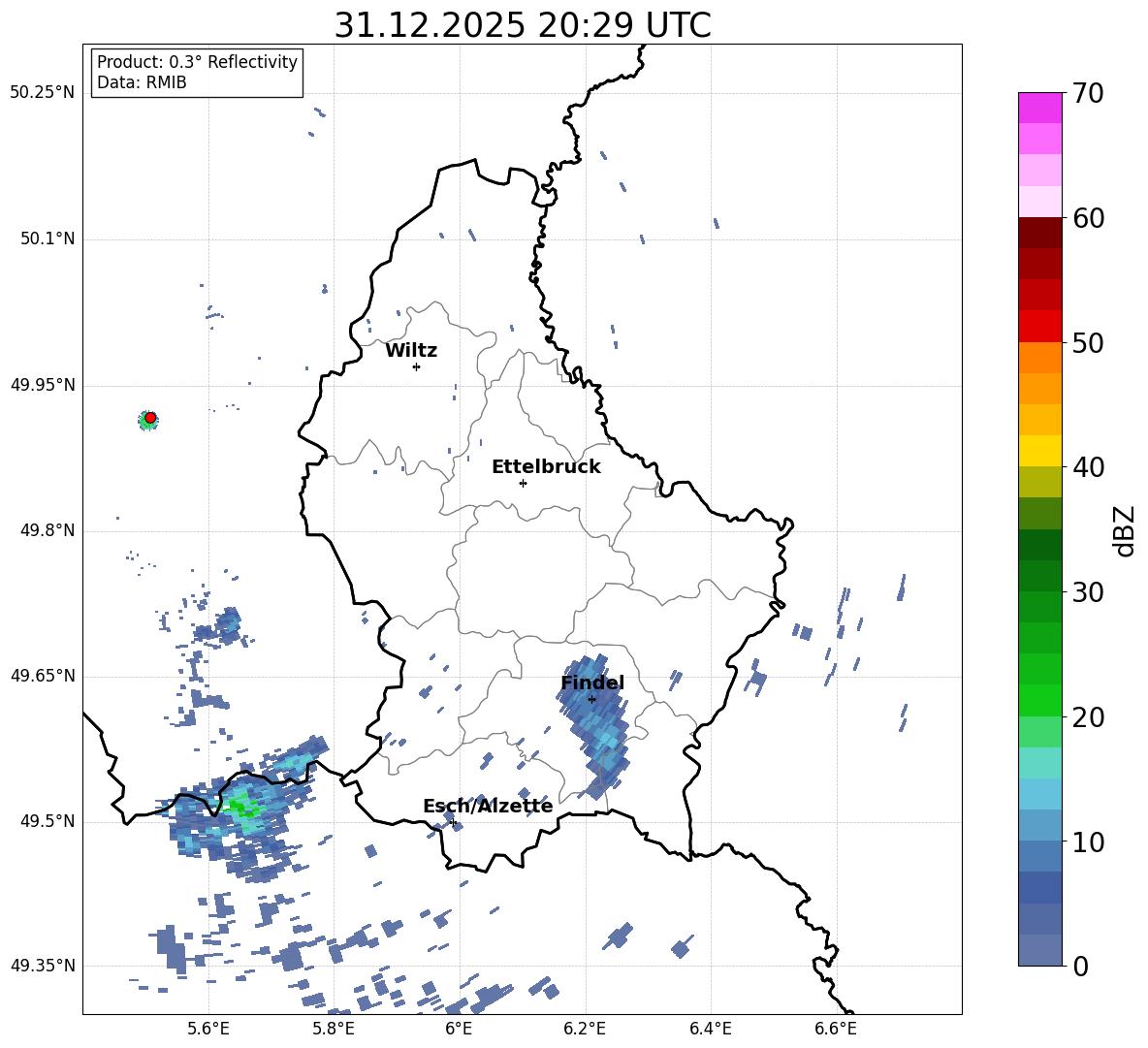Pick the slate-blue swatch at colorbar bottom
The image size is (1148, 1048).
(1039, 950)
